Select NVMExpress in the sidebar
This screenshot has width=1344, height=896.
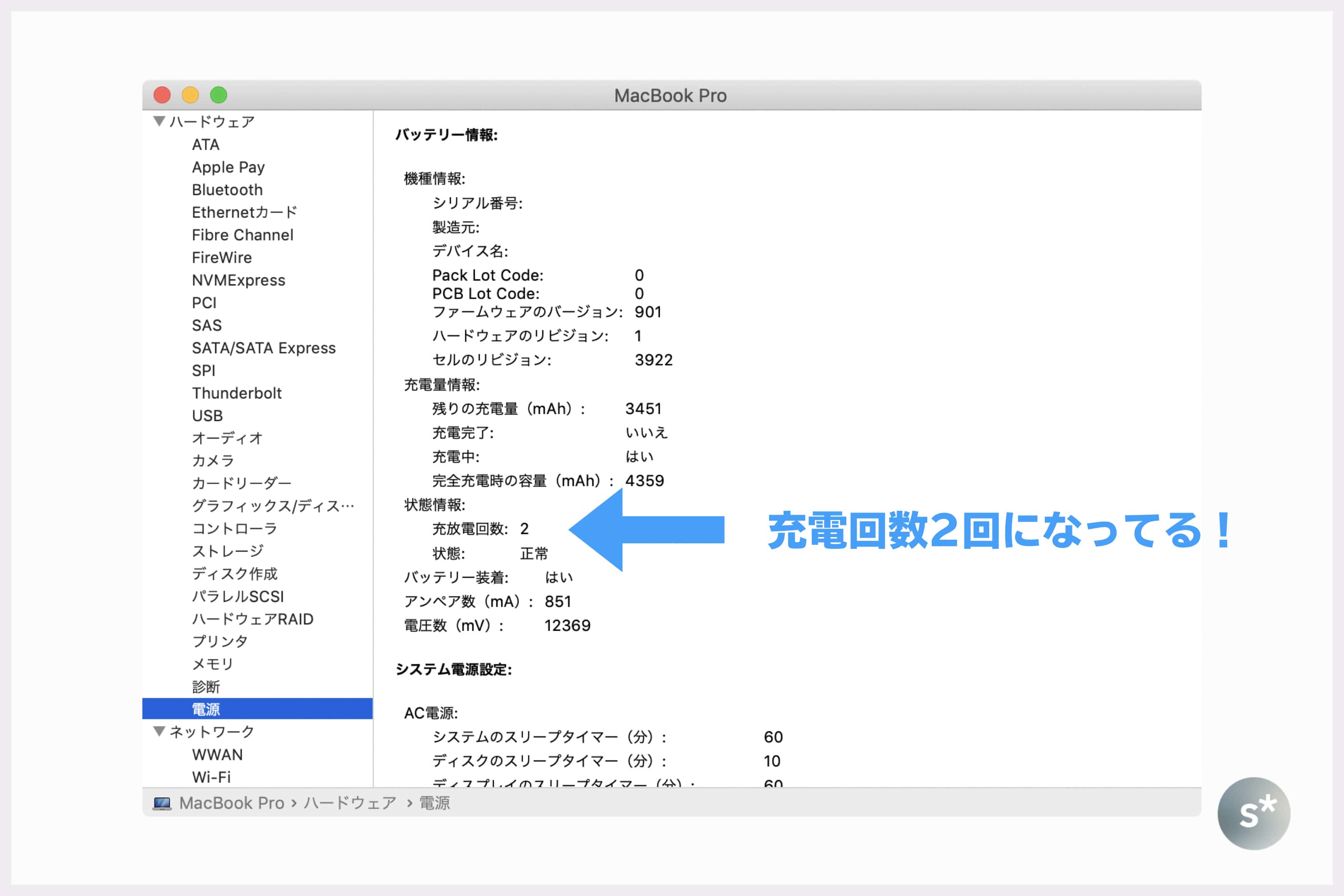(238, 280)
